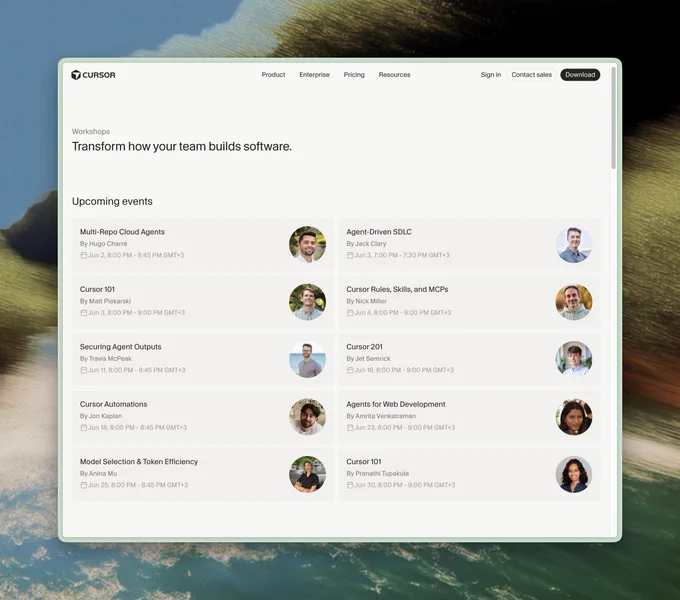Click 'By Anina Mu' text

coord(98,473)
